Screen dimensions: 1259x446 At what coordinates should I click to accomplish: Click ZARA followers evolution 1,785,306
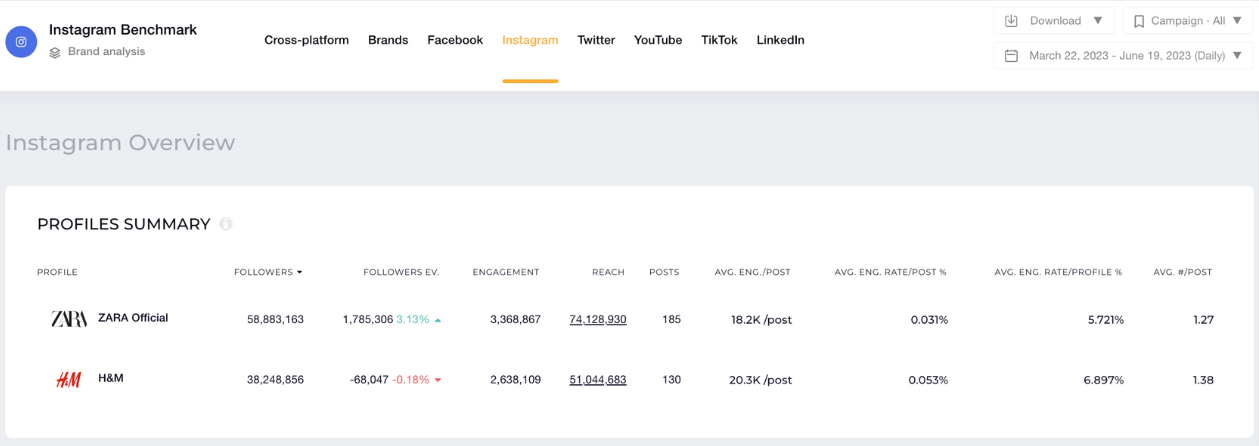(x=368, y=320)
